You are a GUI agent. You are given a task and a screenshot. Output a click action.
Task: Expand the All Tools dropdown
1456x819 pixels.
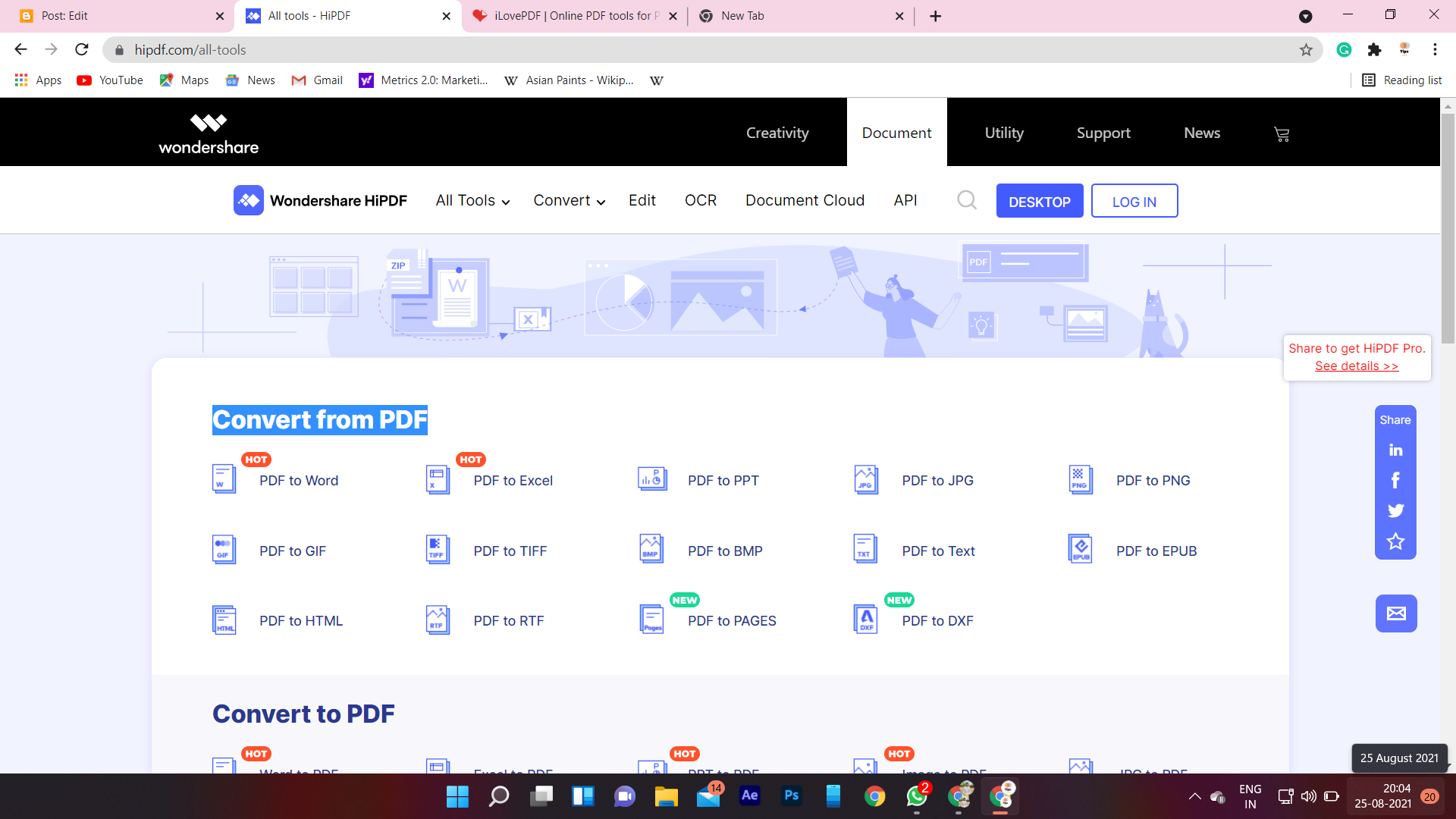[472, 201]
